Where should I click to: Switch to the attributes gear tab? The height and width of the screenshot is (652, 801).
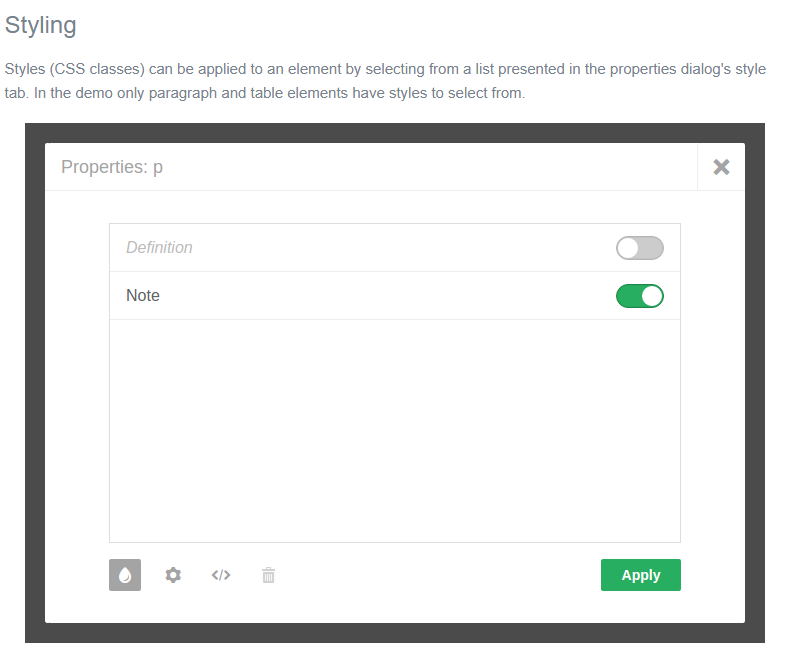[173, 575]
